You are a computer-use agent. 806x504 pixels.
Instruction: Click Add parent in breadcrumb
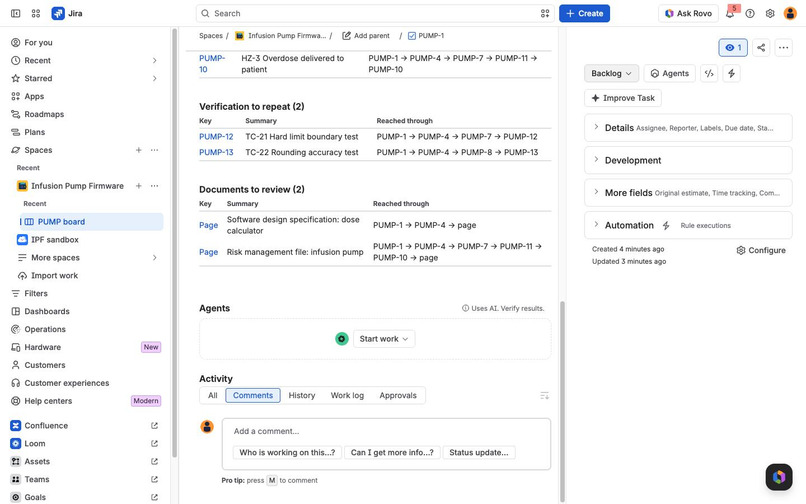366,36
